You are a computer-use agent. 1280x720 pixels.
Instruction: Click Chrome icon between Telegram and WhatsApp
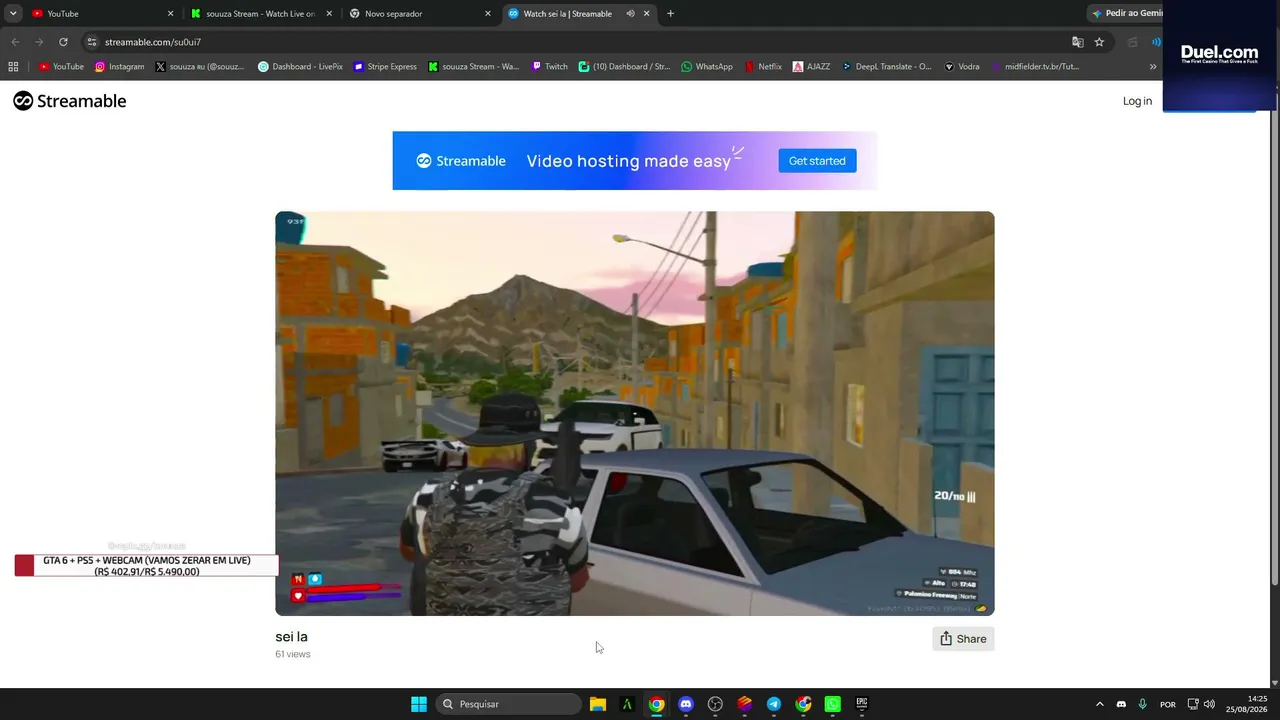(803, 704)
